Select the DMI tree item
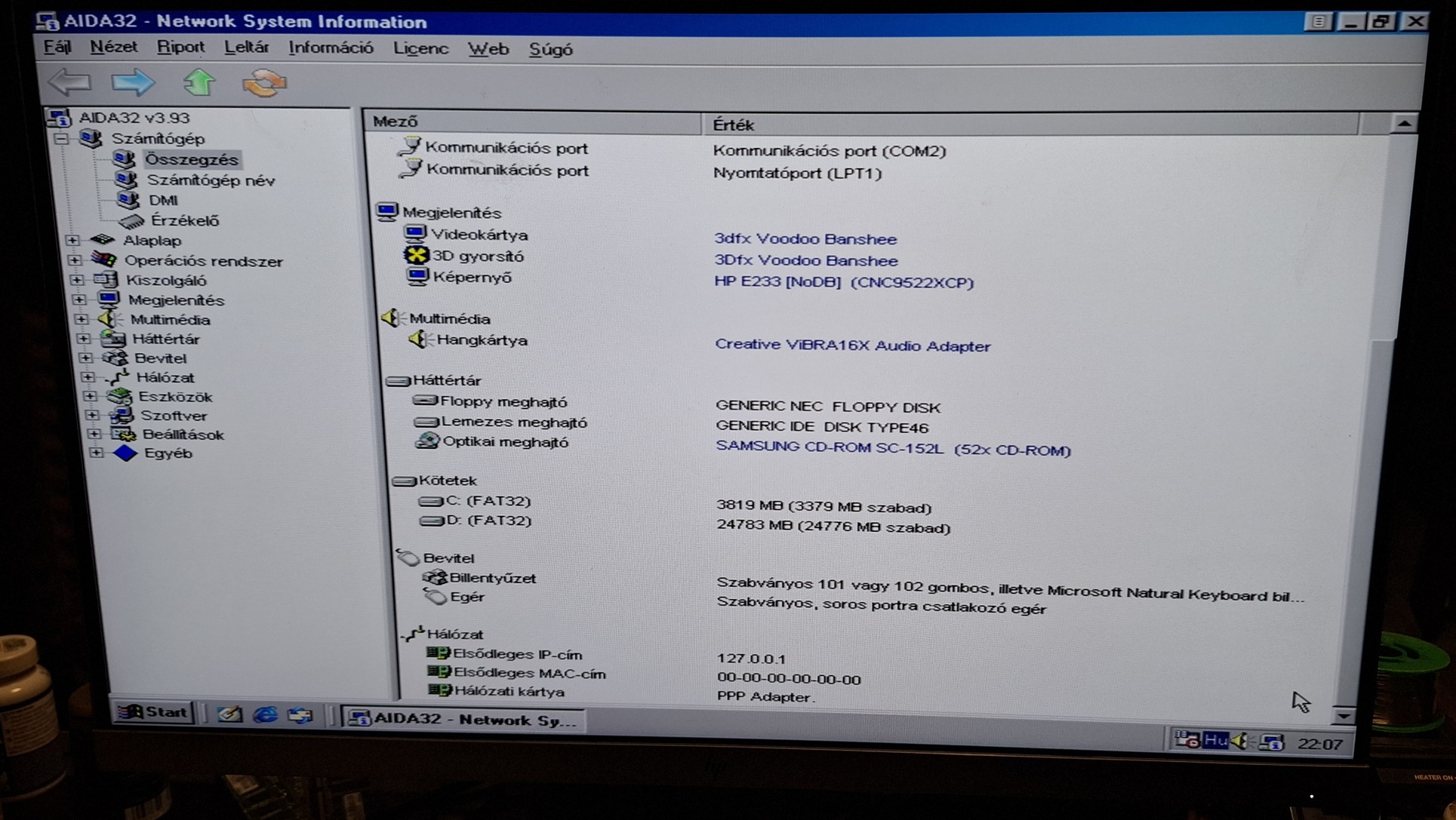The image size is (1456, 820). [x=163, y=200]
